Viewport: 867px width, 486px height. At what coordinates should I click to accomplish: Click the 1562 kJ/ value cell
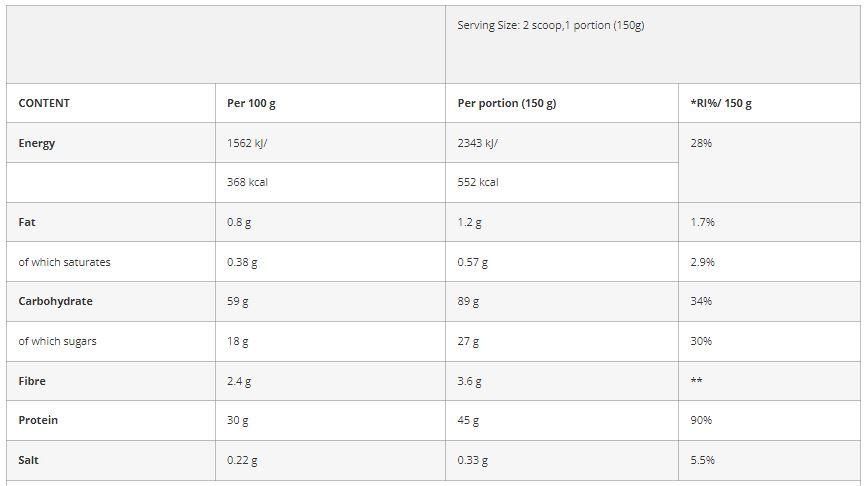[247, 143]
